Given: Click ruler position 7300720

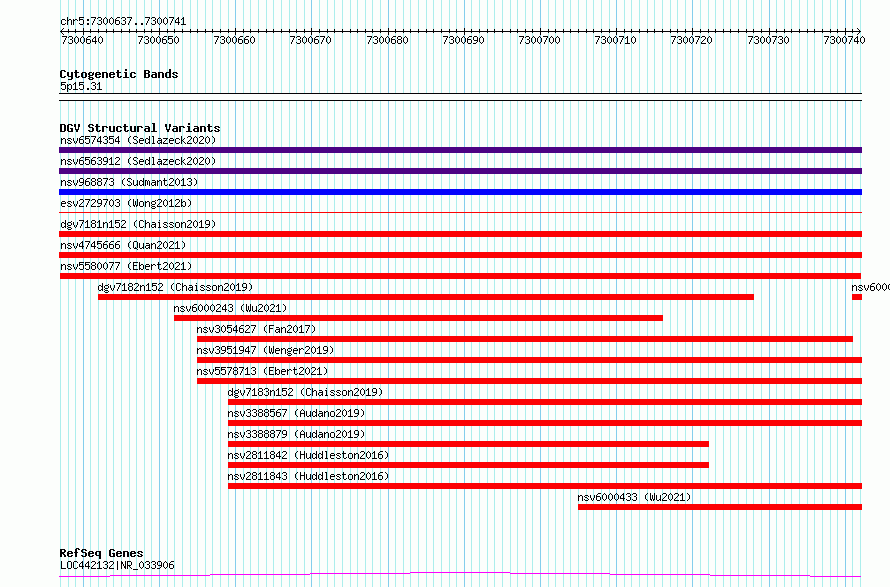Looking at the screenshot, I should (691, 40).
